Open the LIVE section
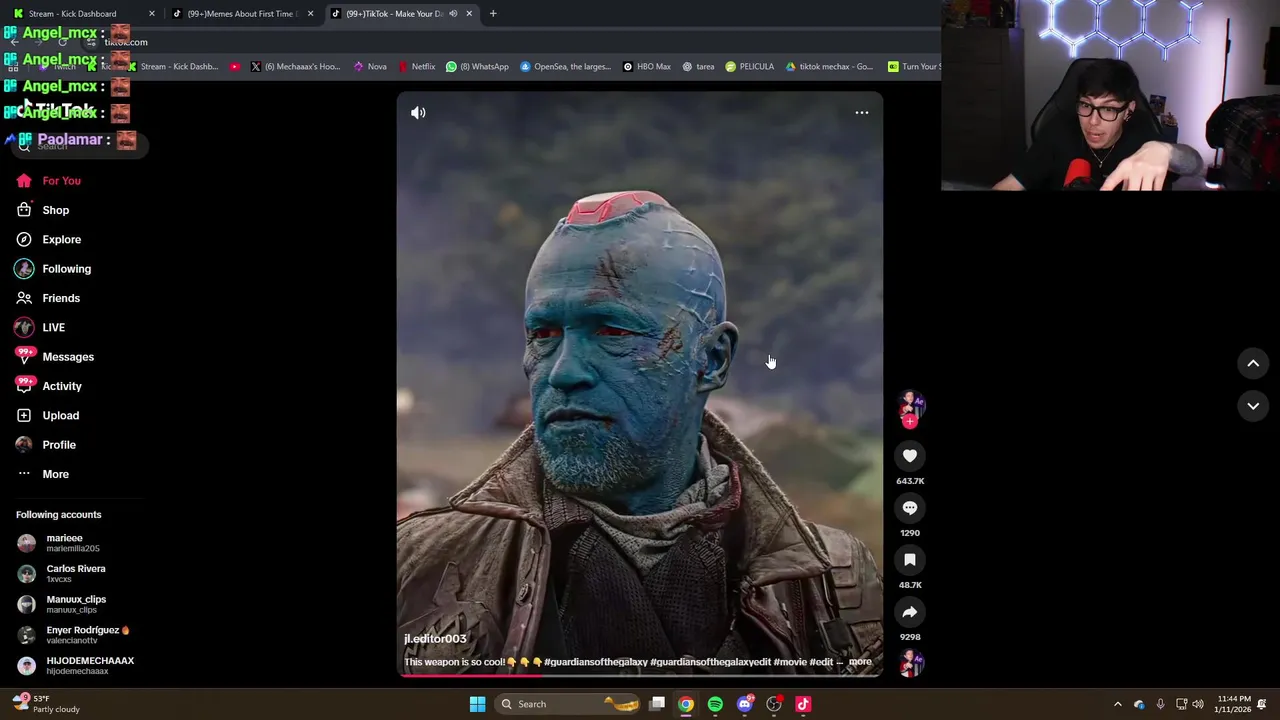 (x=40, y=328)
